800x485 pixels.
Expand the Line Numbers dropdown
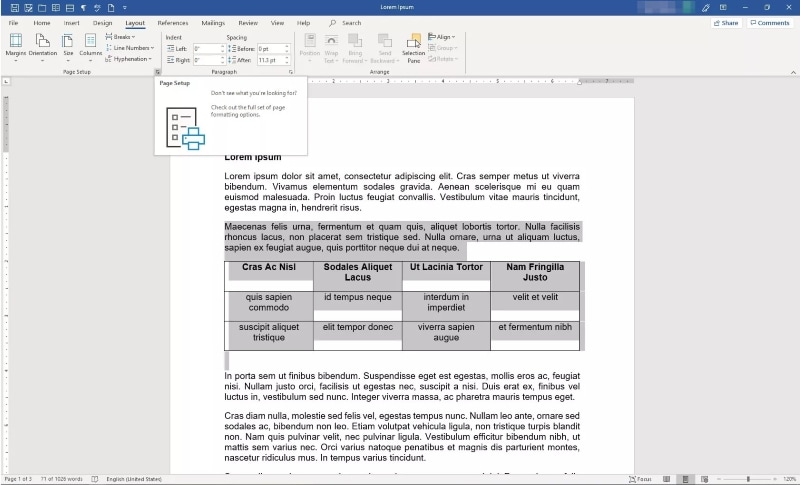130,48
